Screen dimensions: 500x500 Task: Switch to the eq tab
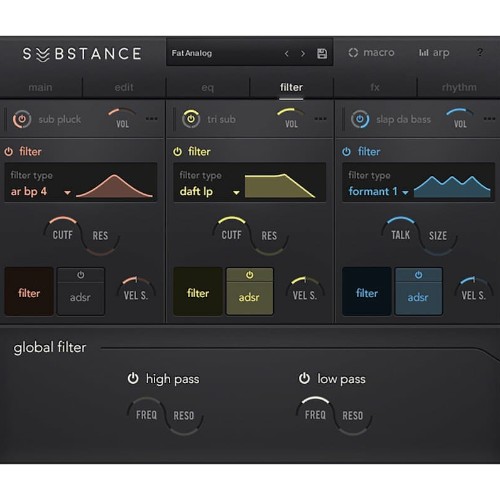pos(207,87)
